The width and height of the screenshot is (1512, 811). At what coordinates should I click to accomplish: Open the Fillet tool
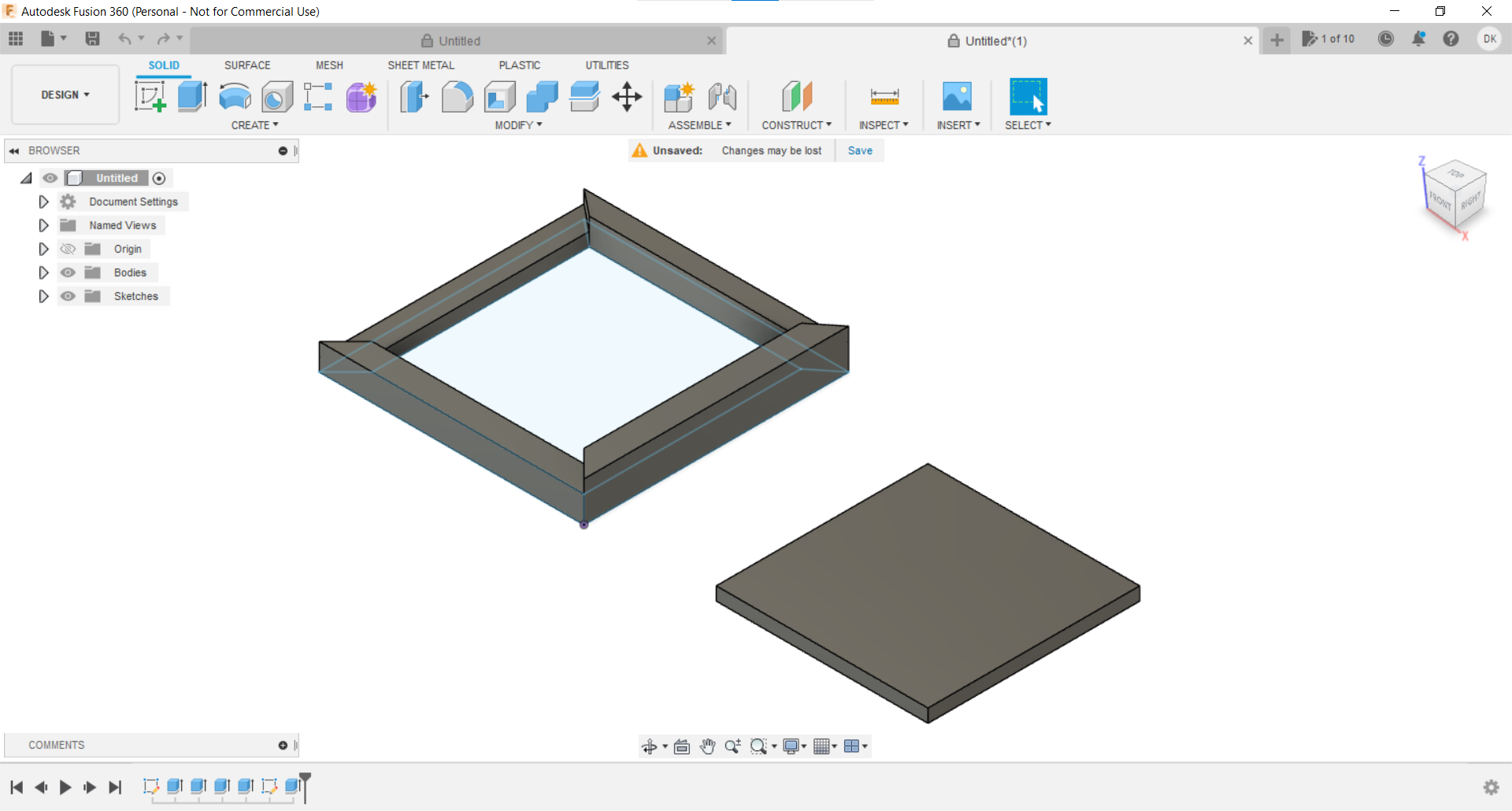pyautogui.click(x=458, y=96)
